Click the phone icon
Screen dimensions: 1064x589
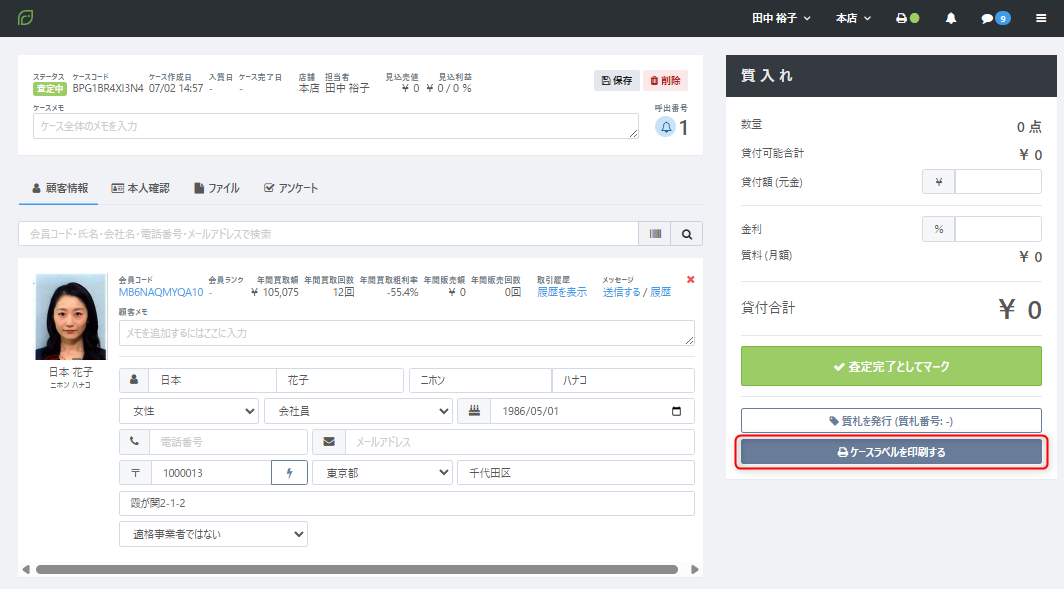(x=134, y=442)
